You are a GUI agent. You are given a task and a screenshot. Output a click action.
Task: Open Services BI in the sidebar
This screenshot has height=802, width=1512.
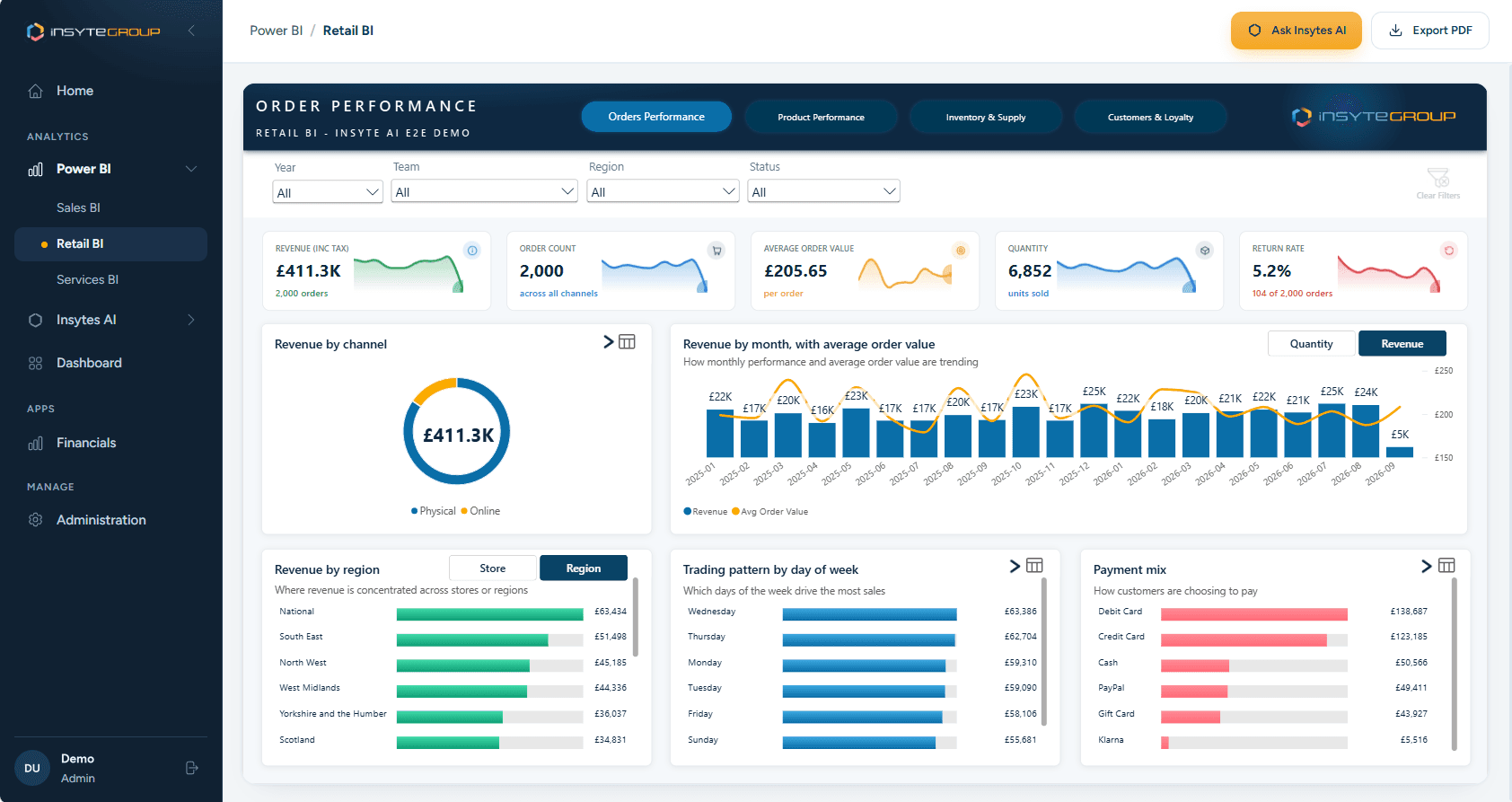tap(87, 279)
